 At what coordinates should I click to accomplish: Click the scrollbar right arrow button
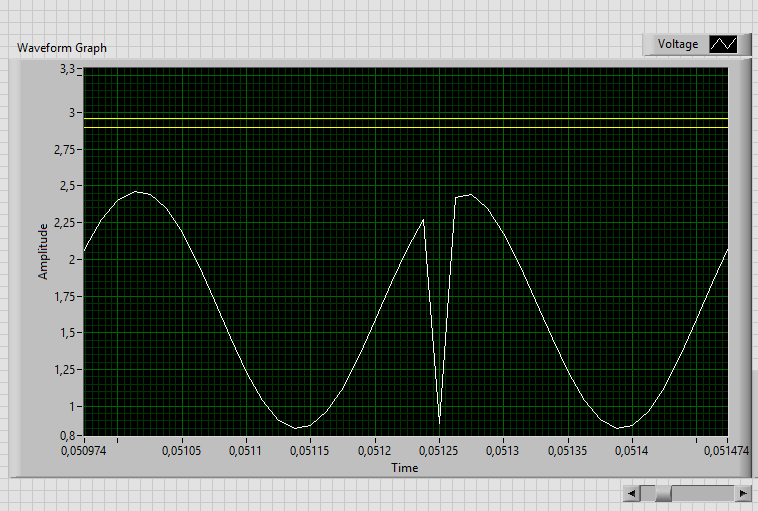click(743, 493)
